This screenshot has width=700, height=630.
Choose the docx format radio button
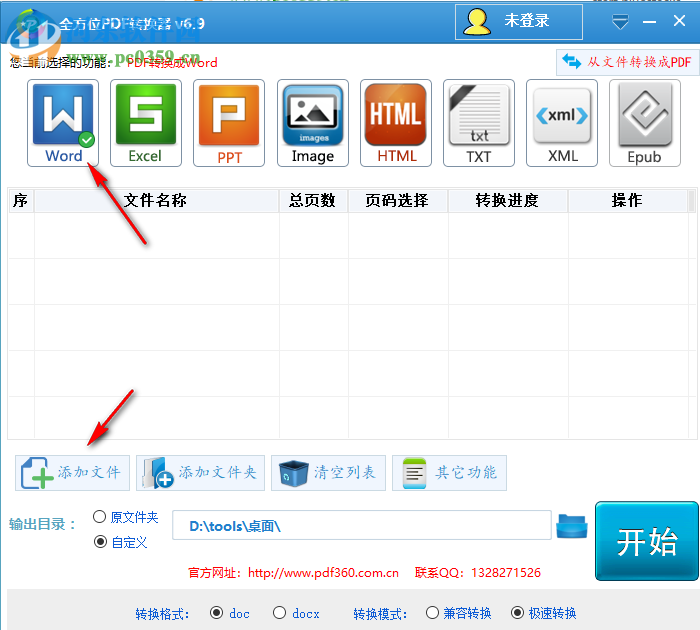(279, 613)
